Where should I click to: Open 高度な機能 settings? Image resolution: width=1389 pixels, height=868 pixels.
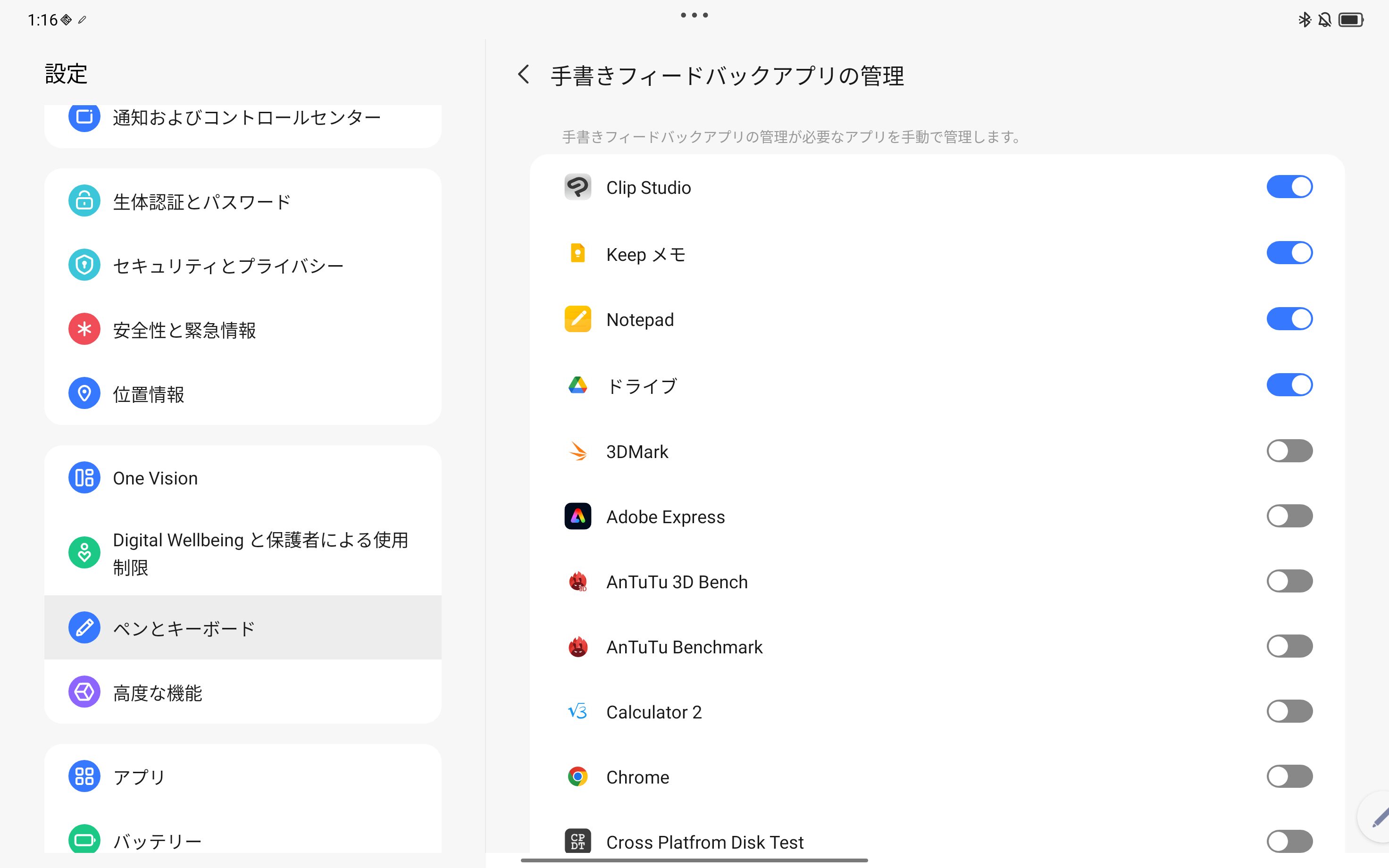pos(243,692)
